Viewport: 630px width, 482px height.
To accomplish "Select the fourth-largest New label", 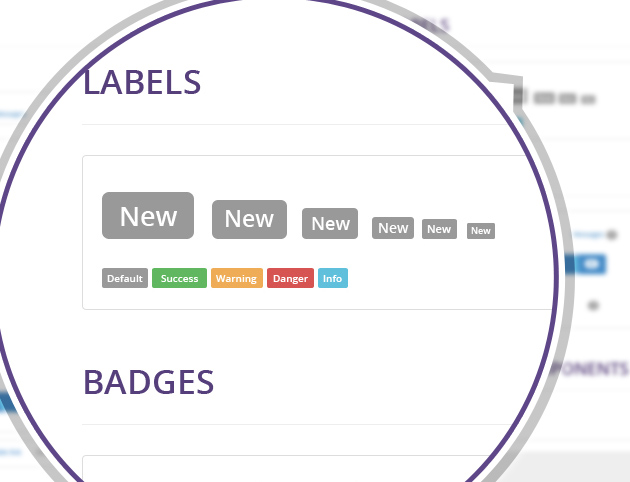I will pos(393,228).
